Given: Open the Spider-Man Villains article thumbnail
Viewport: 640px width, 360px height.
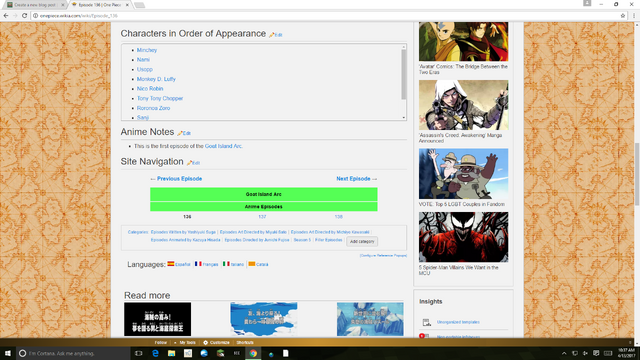Looking at the screenshot, I should (x=463, y=237).
